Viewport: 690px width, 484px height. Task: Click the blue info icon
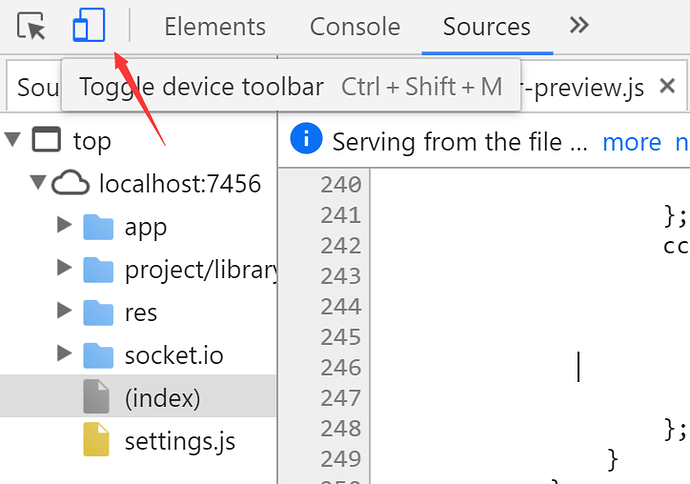pos(306,141)
